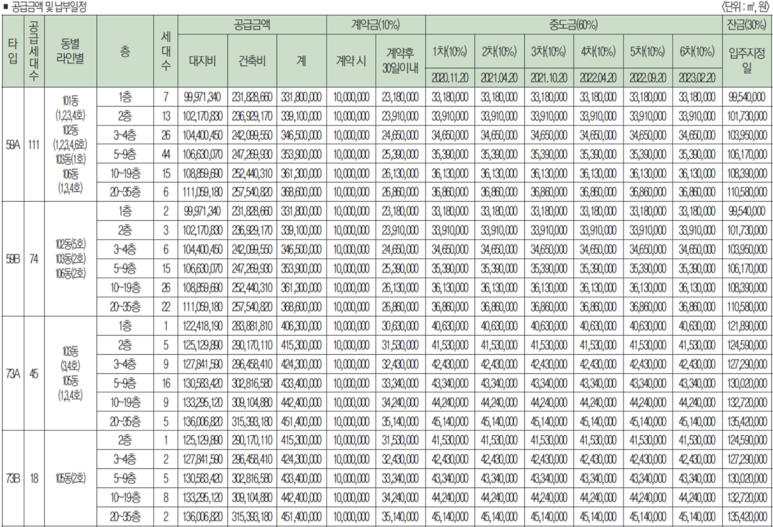Click total '368,600,000' in 59A 20~35층 row

[301, 192]
